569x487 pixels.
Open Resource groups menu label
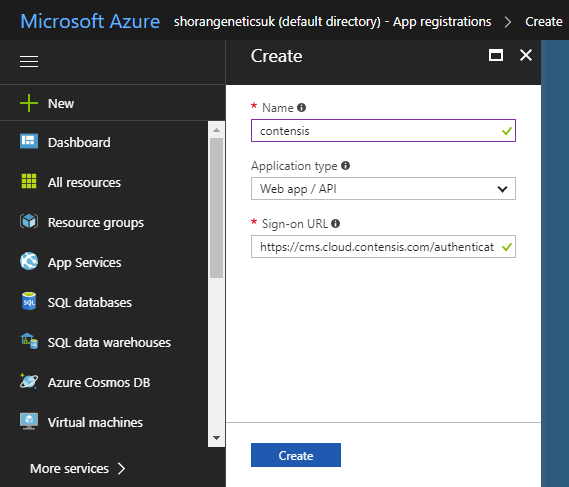click(96, 223)
